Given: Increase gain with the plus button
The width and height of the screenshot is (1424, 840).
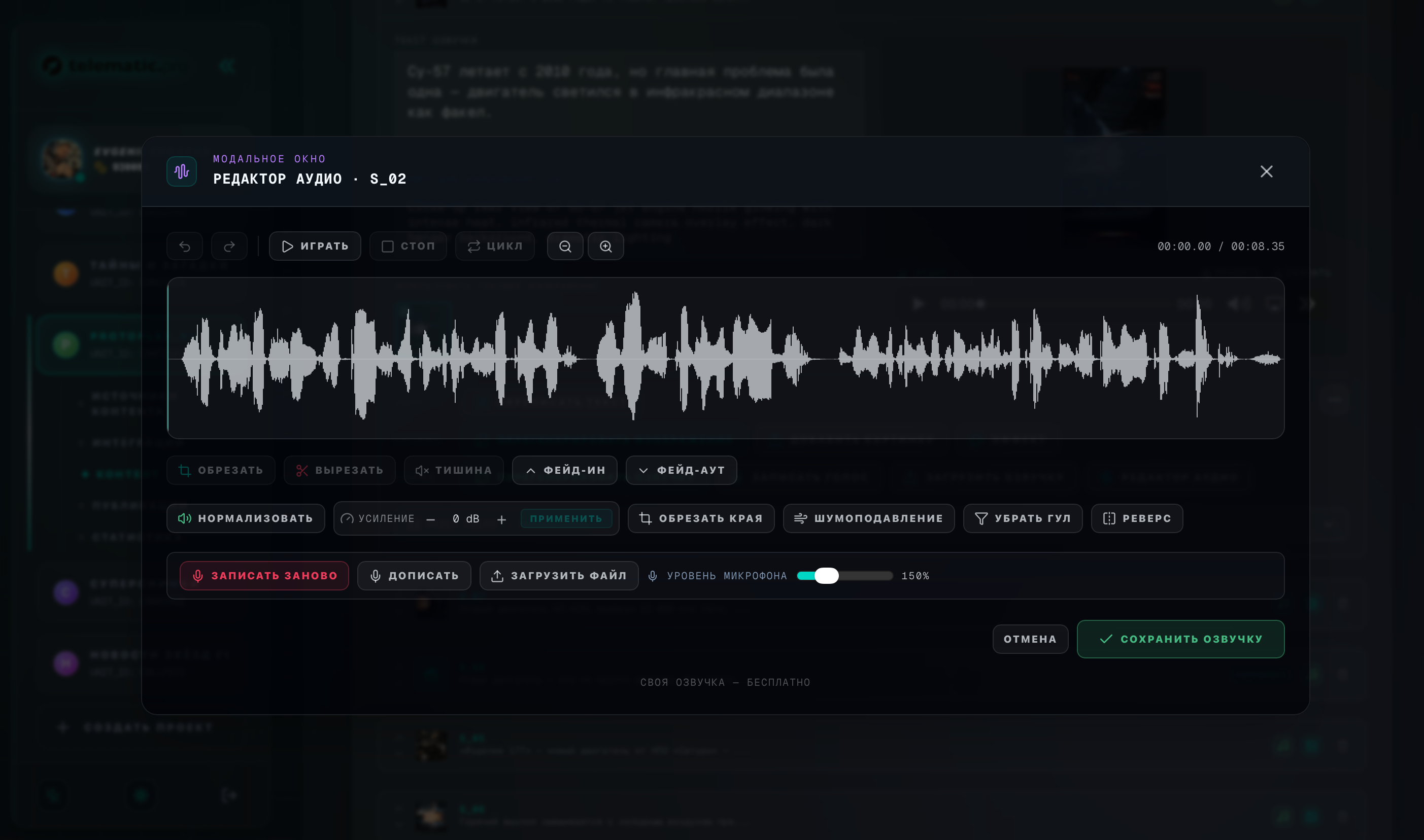Looking at the screenshot, I should (502, 519).
